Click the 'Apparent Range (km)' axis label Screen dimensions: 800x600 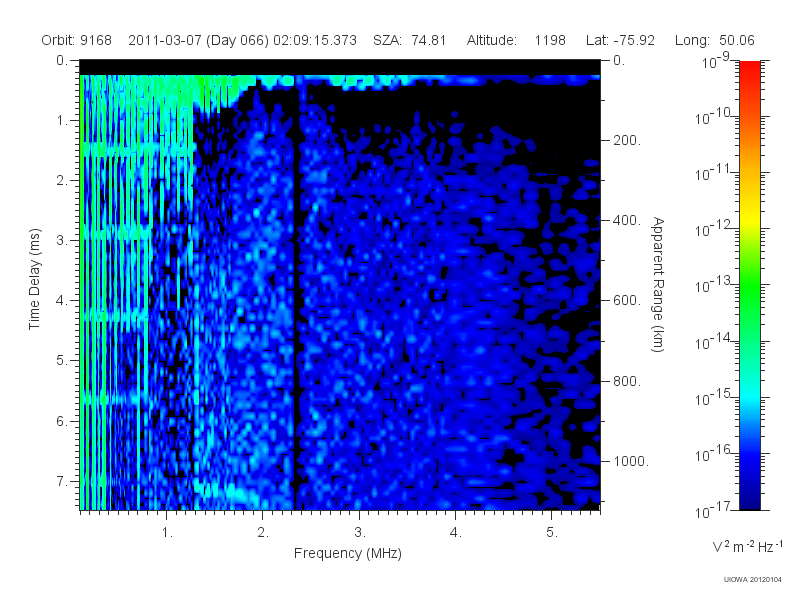pos(658,284)
